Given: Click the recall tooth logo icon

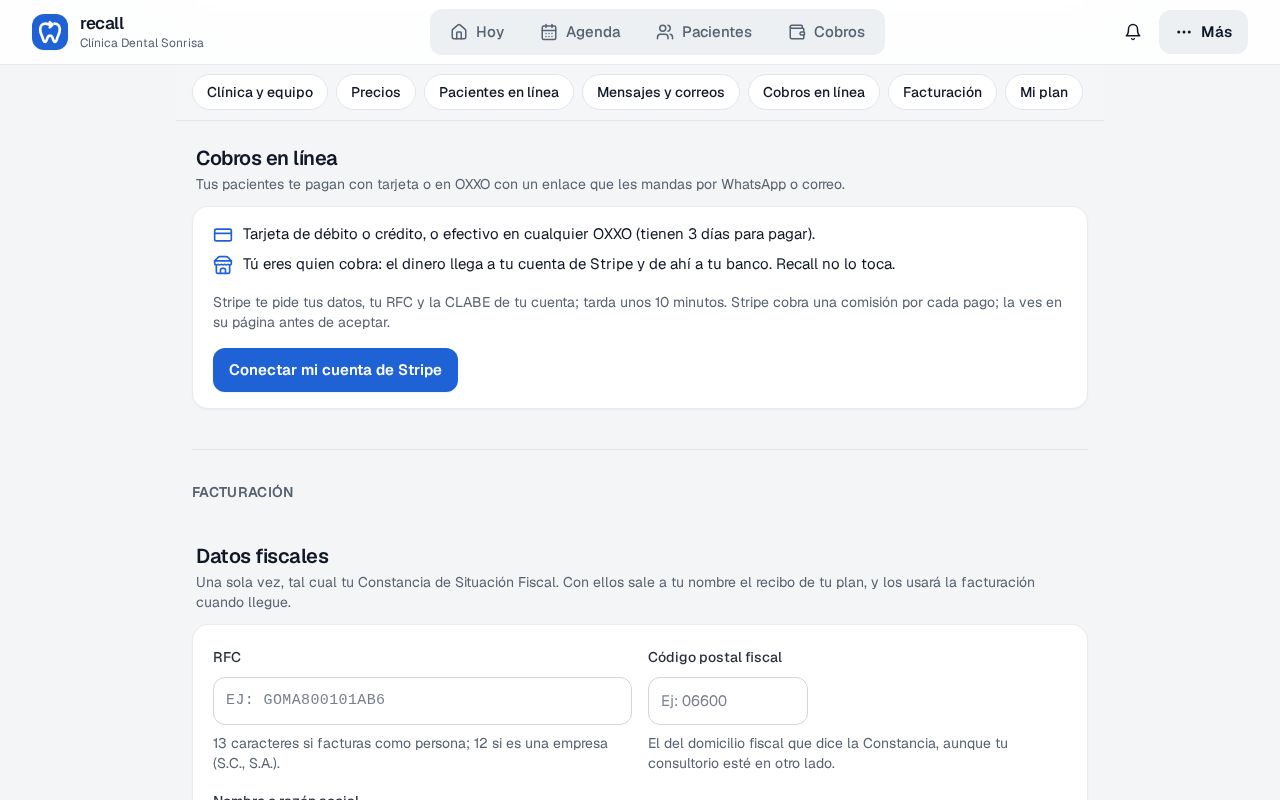Looking at the screenshot, I should click(x=50, y=32).
